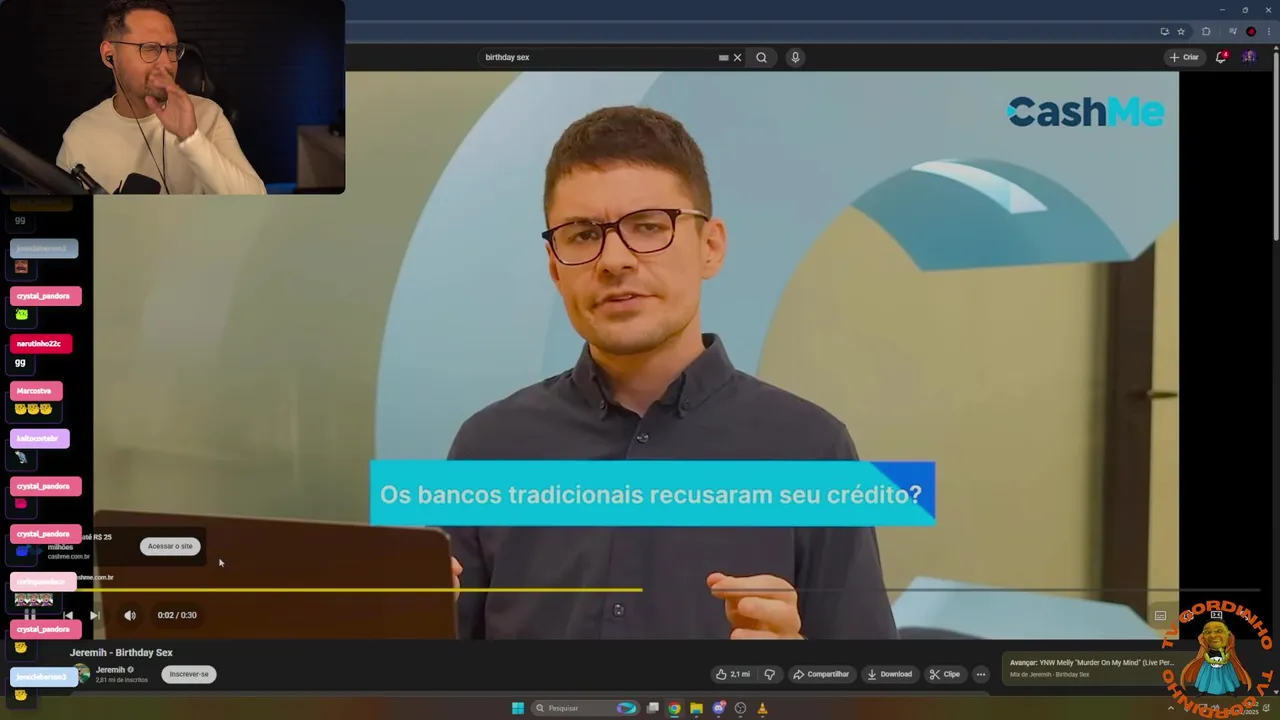Screen dimensions: 1280x720
Task: Click the Inscrever-se subscribe button
Action: [x=189, y=674]
